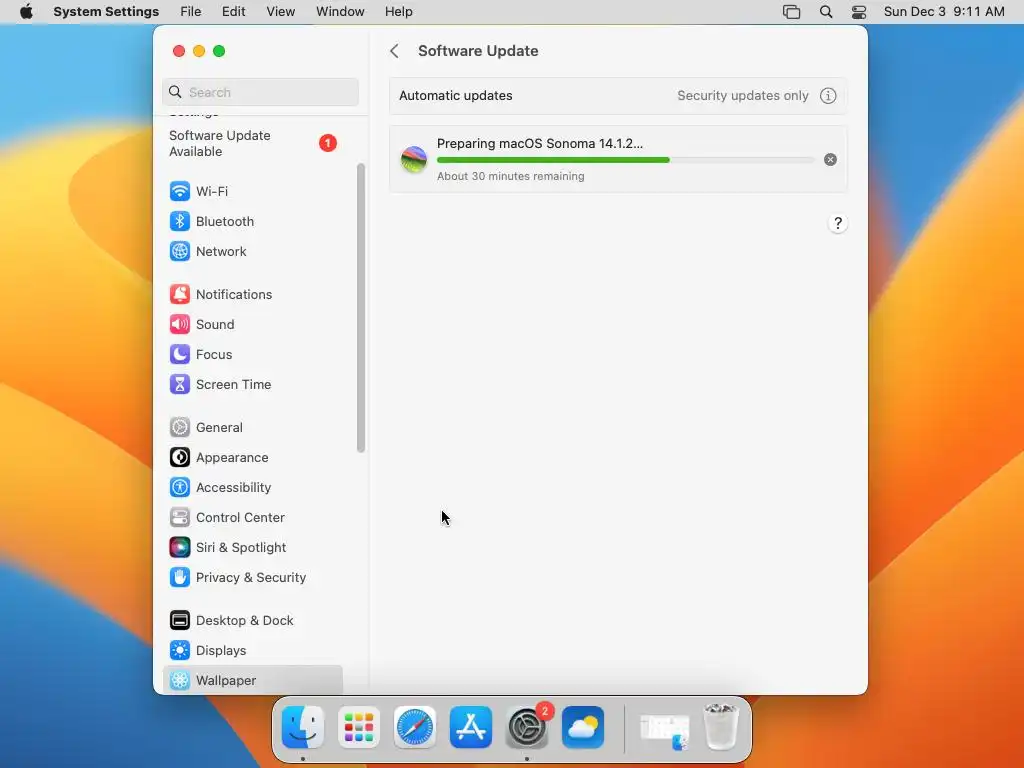Open App Store from the Dock
1024x768 pixels.
[471, 728]
